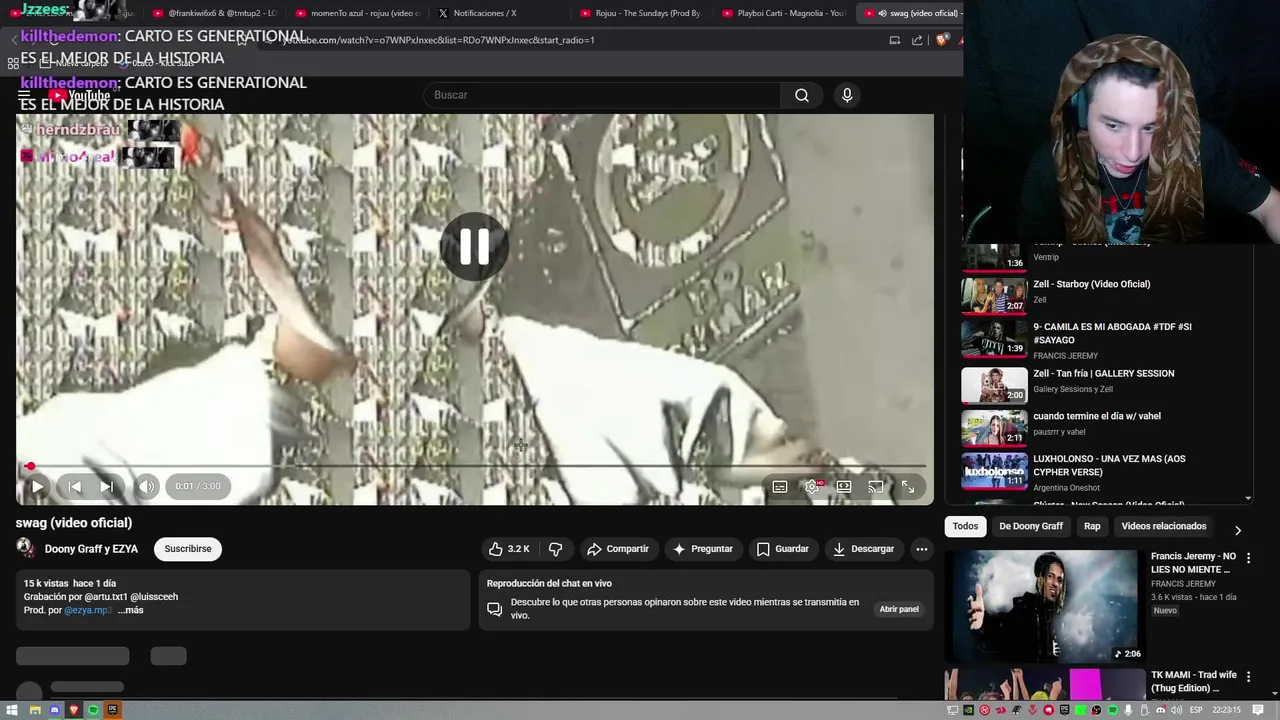Show more filter chips arrow

point(1238,530)
